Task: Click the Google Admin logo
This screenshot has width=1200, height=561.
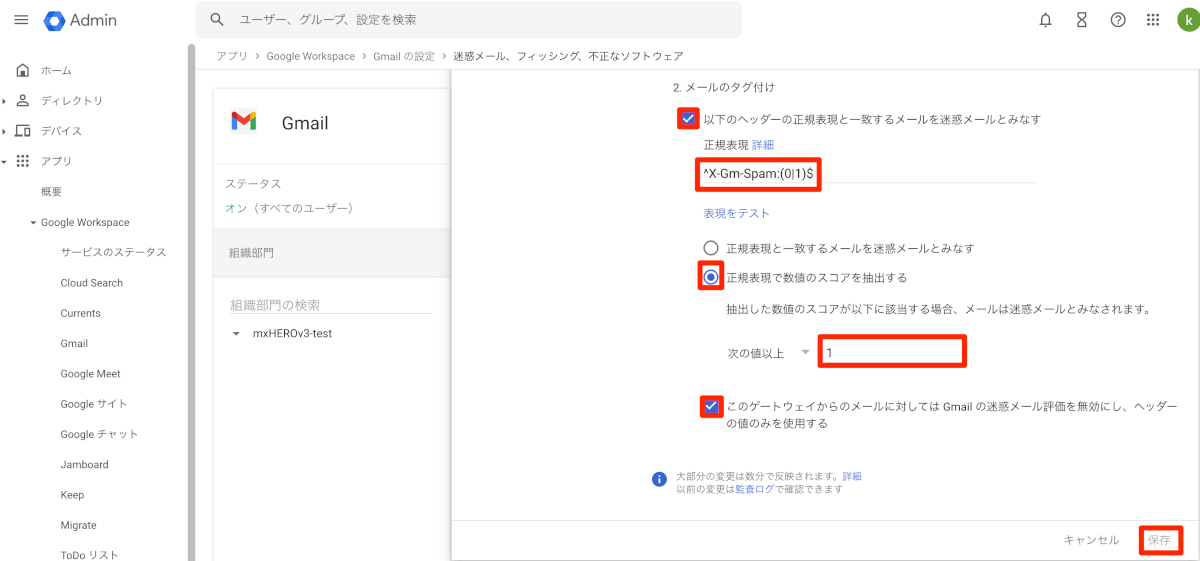Action: pyautogui.click(x=81, y=20)
